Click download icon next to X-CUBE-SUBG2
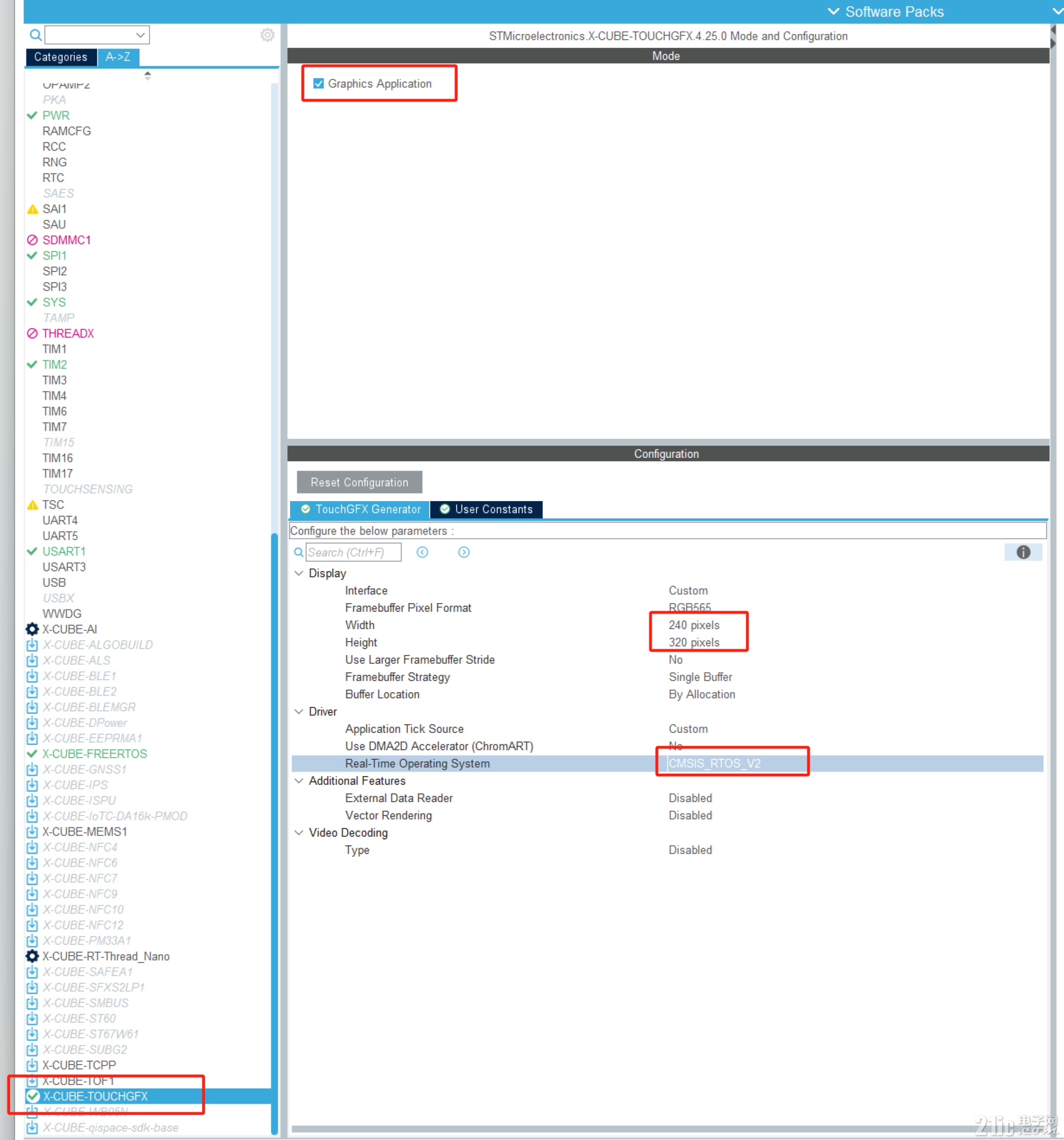The height and width of the screenshot is (1140, 1064). point(32,1049)
